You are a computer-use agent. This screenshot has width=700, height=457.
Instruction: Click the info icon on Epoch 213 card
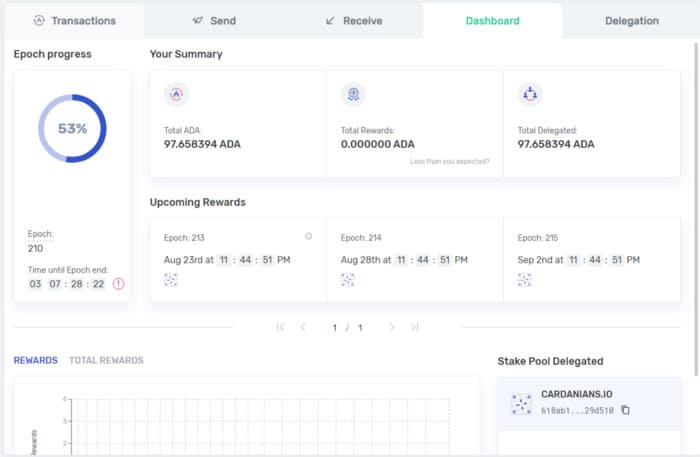click(x=308, y=236)
